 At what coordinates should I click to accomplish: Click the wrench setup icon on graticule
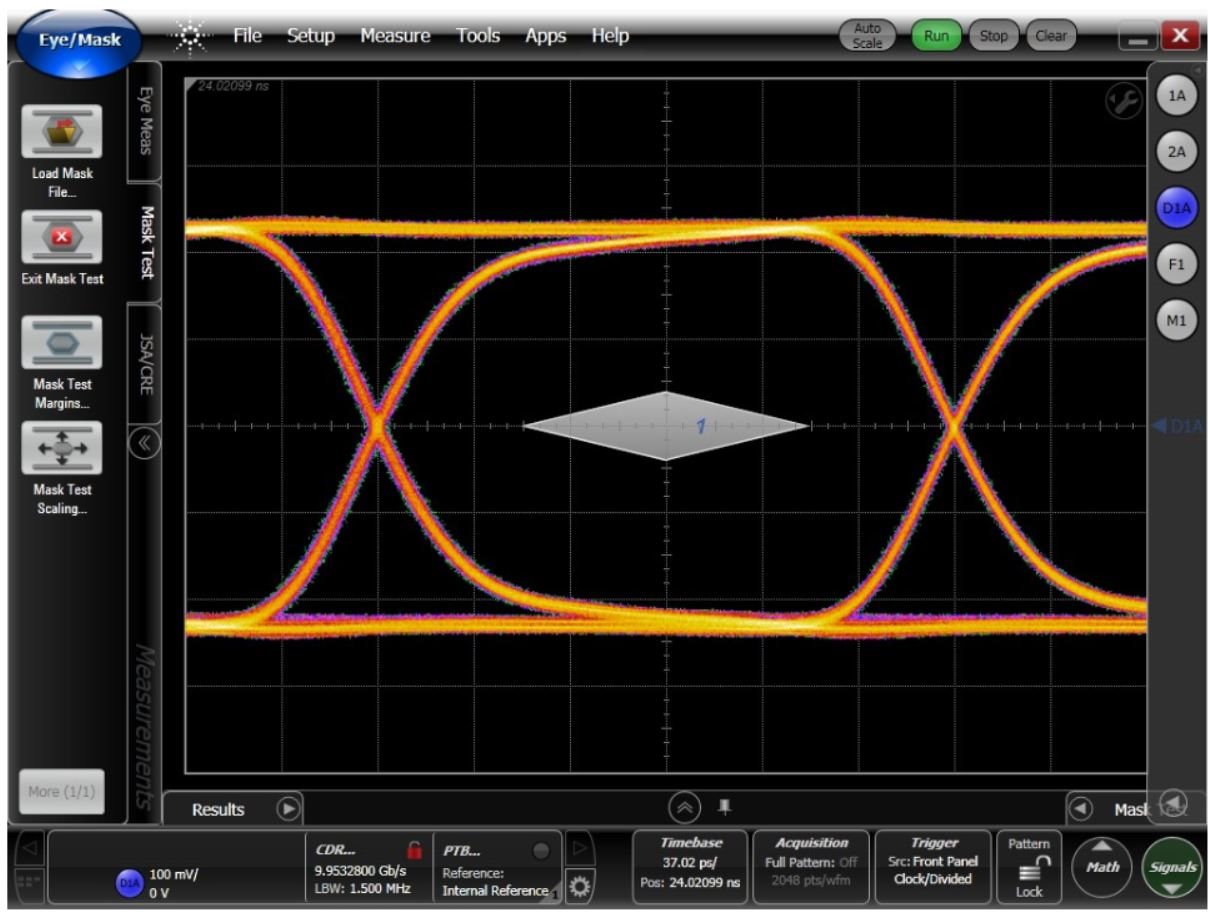click(1124, 102)
